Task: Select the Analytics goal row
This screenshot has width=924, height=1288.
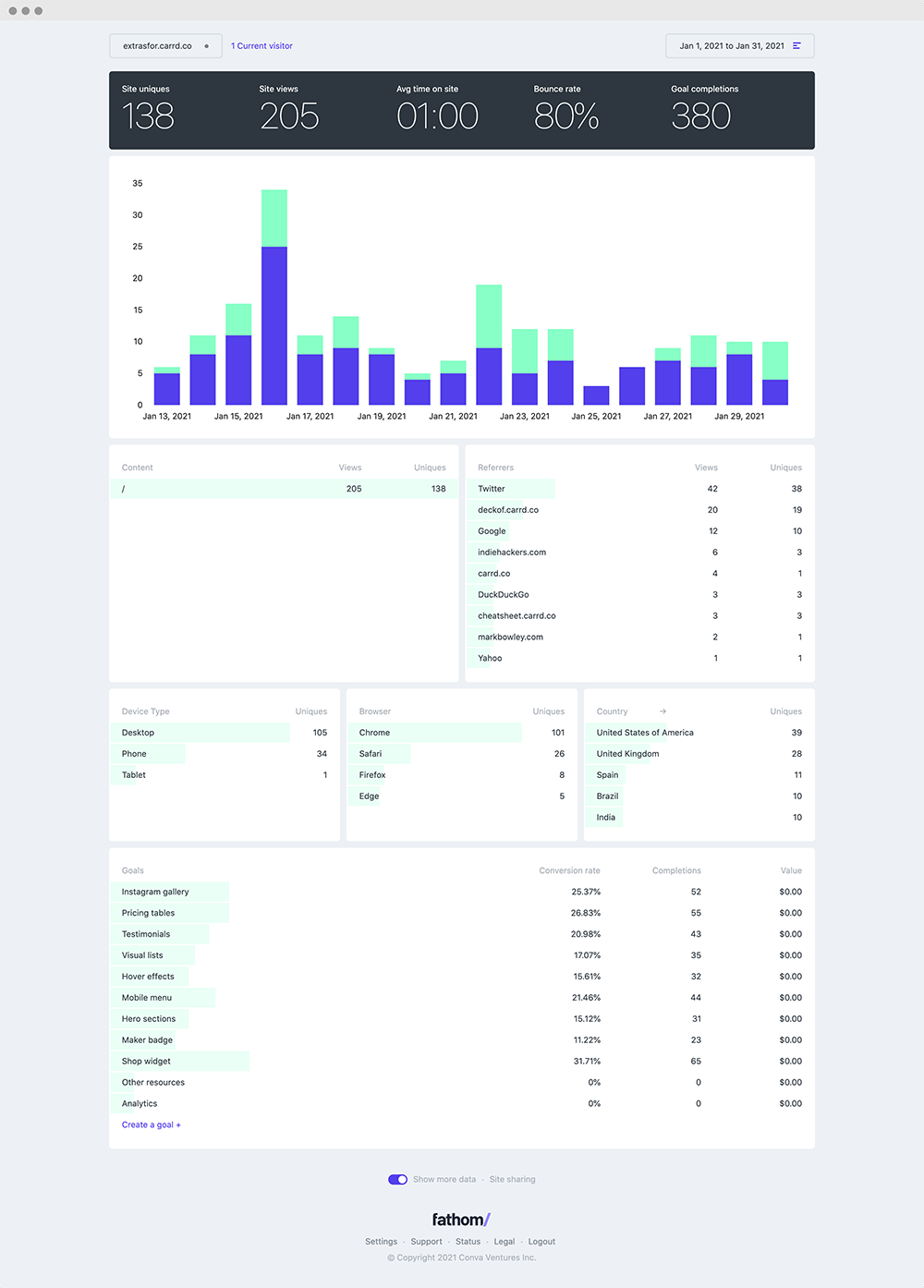Action: click(462, 1104)
